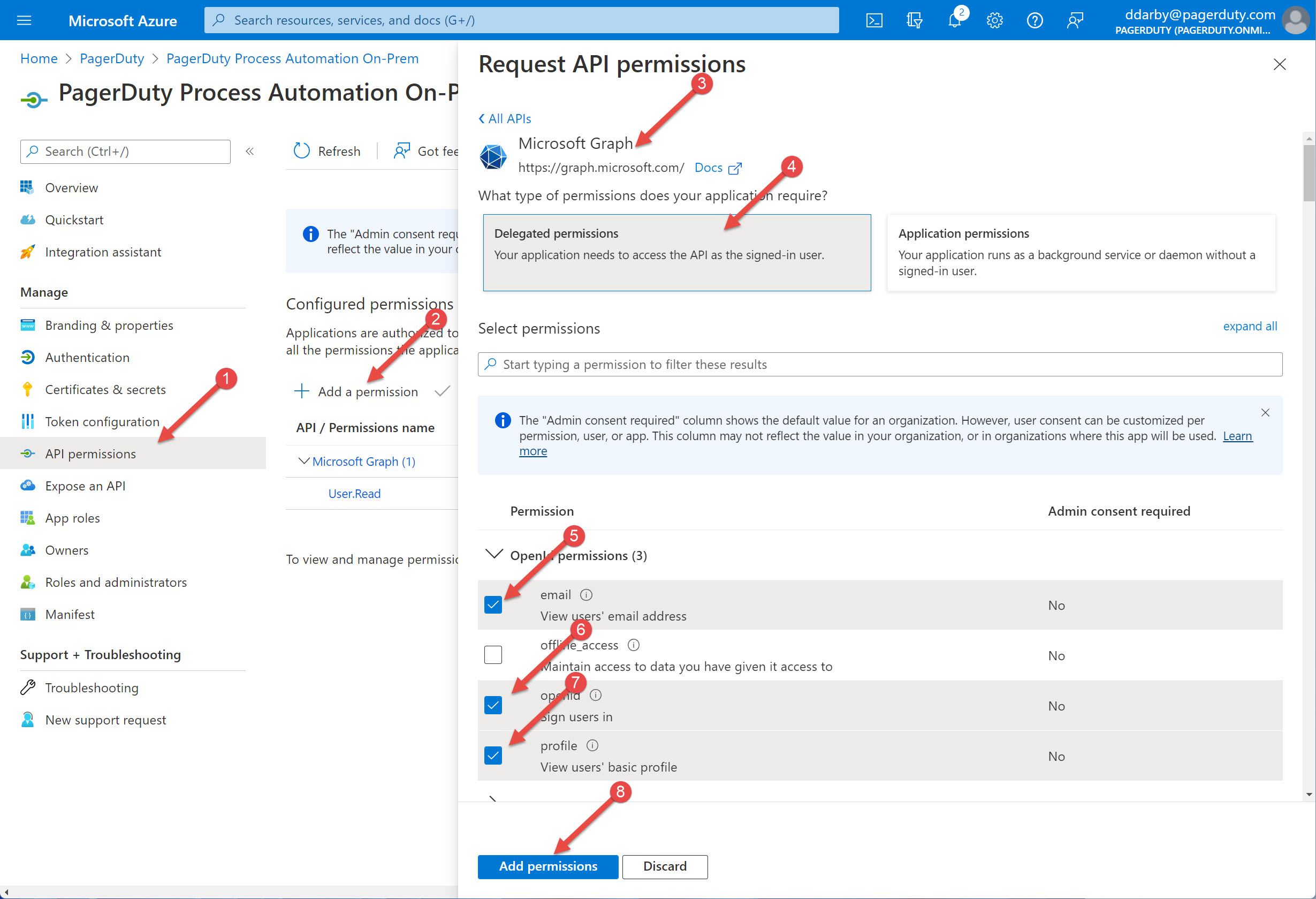Uncheck the email permission checkbox
Viewport: 1316px width, 899px height.
click(x=493, y=605)
